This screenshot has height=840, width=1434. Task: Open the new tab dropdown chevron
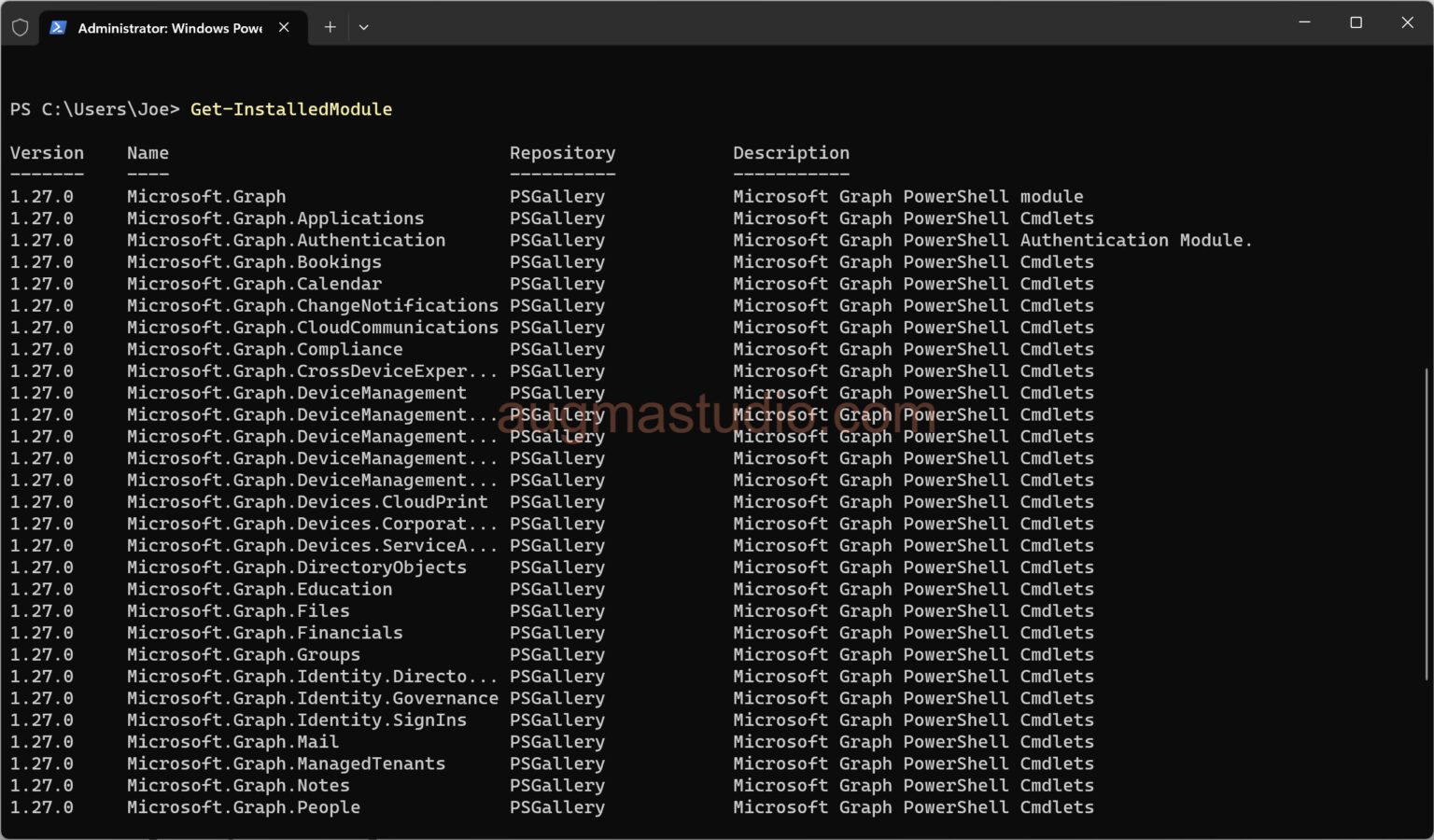point(364,28)
